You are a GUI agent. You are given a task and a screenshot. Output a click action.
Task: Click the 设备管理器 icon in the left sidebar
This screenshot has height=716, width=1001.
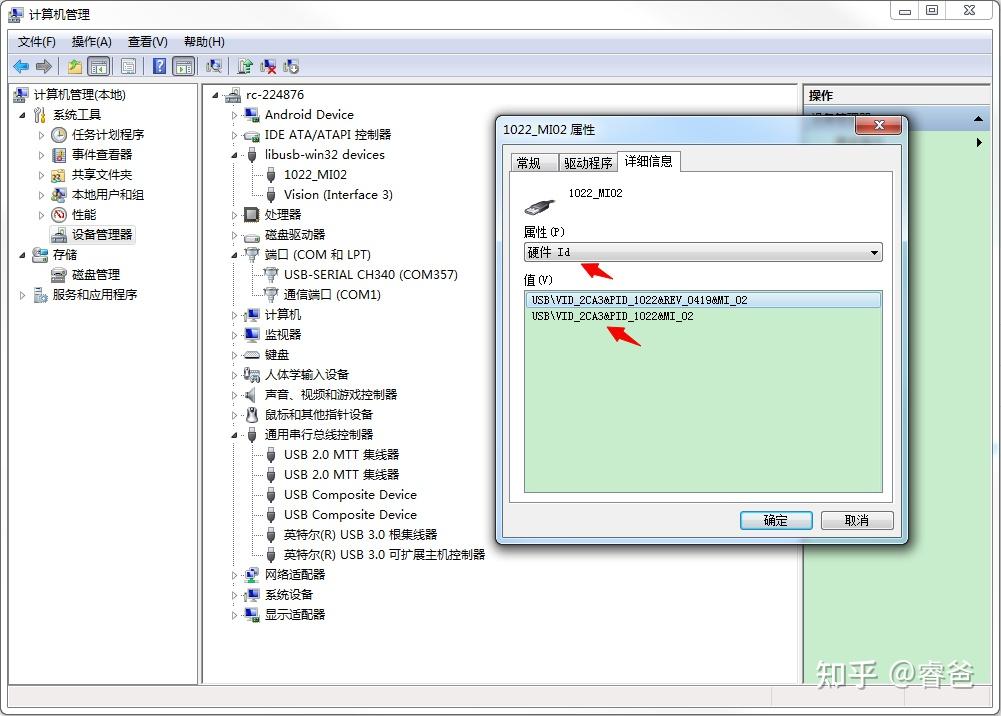pyautogui.click(x=60, y=234)
